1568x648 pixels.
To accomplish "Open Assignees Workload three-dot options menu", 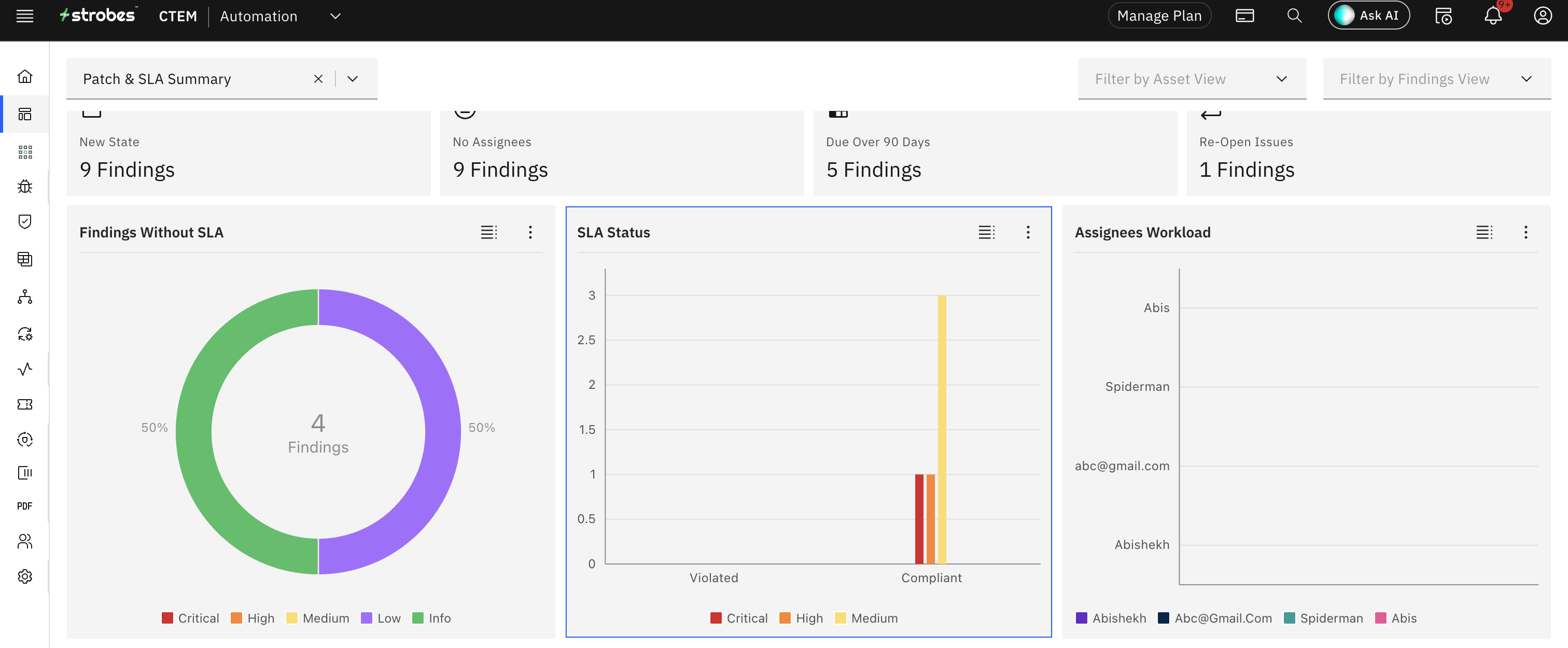I will 1525,232.
